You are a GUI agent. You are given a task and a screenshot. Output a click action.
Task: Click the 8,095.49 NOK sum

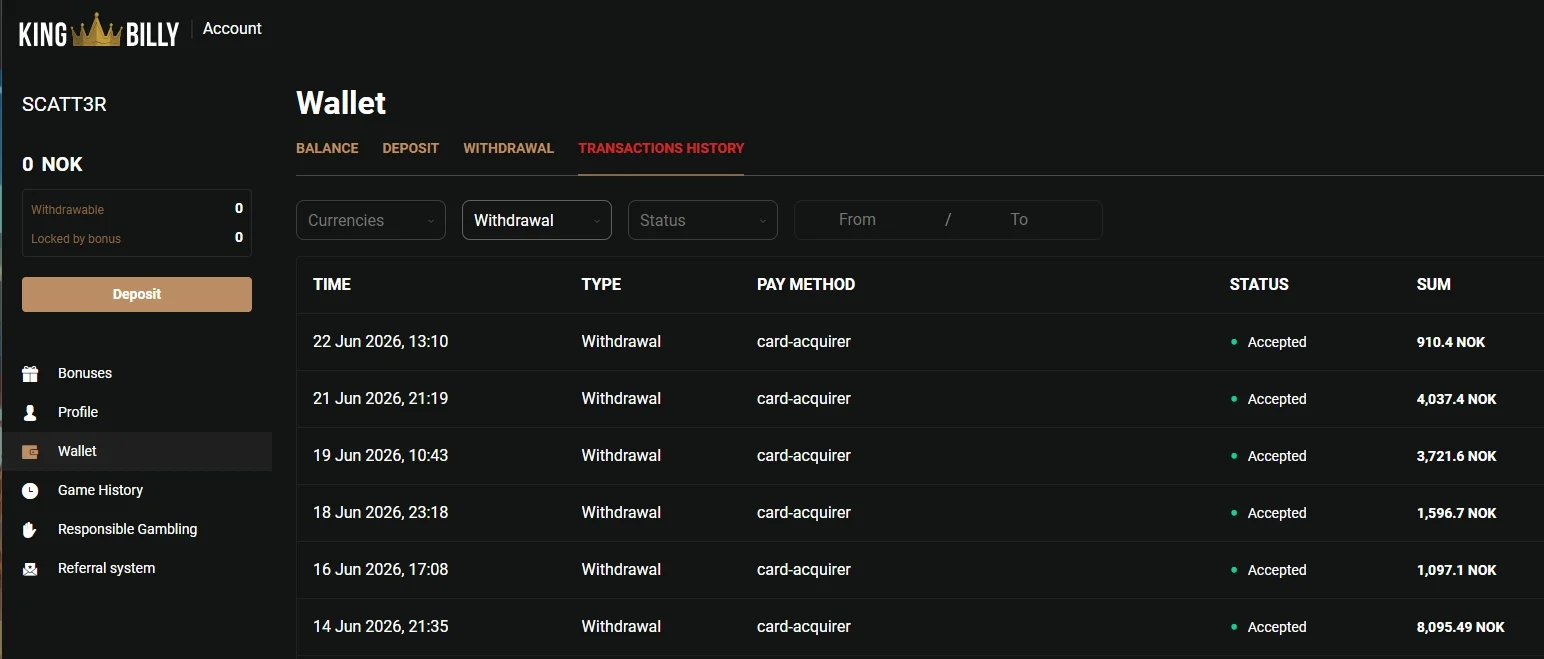point(1461,627)
